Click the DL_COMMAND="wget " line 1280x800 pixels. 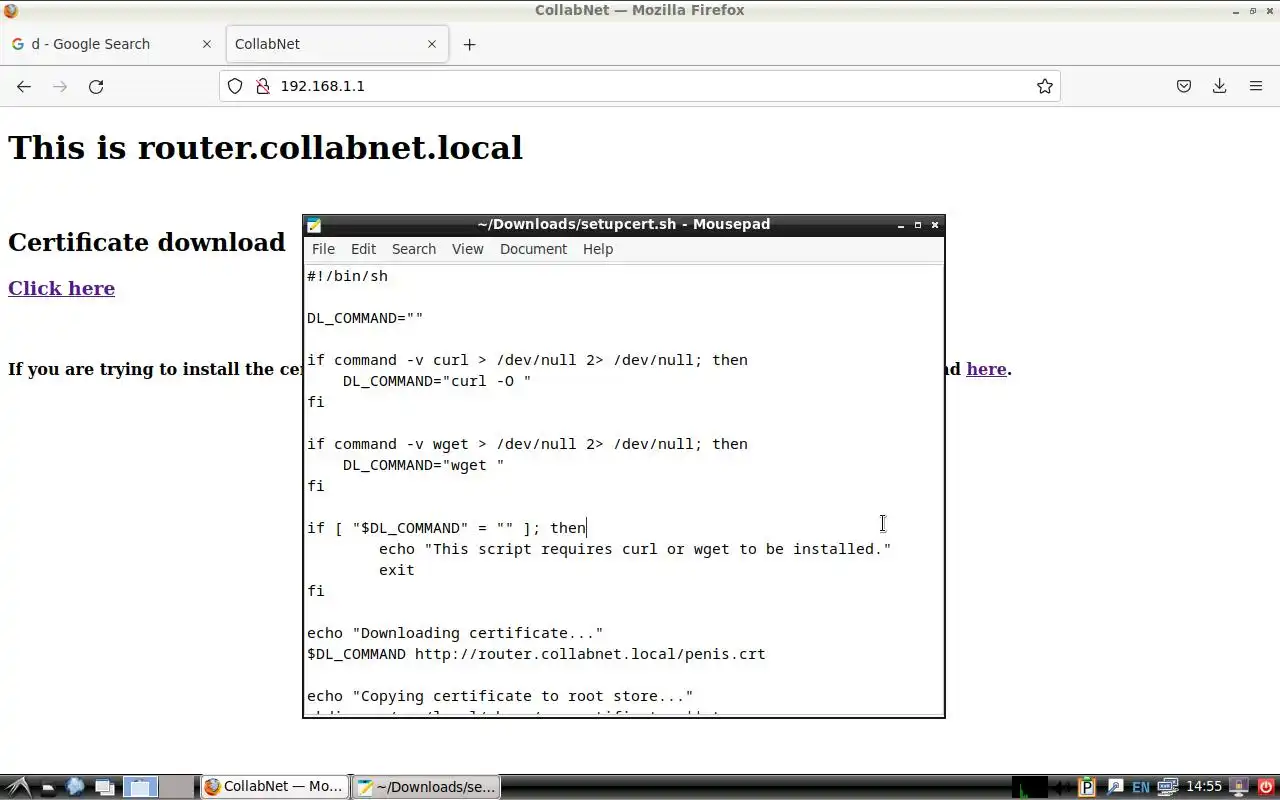pos(423,465)
